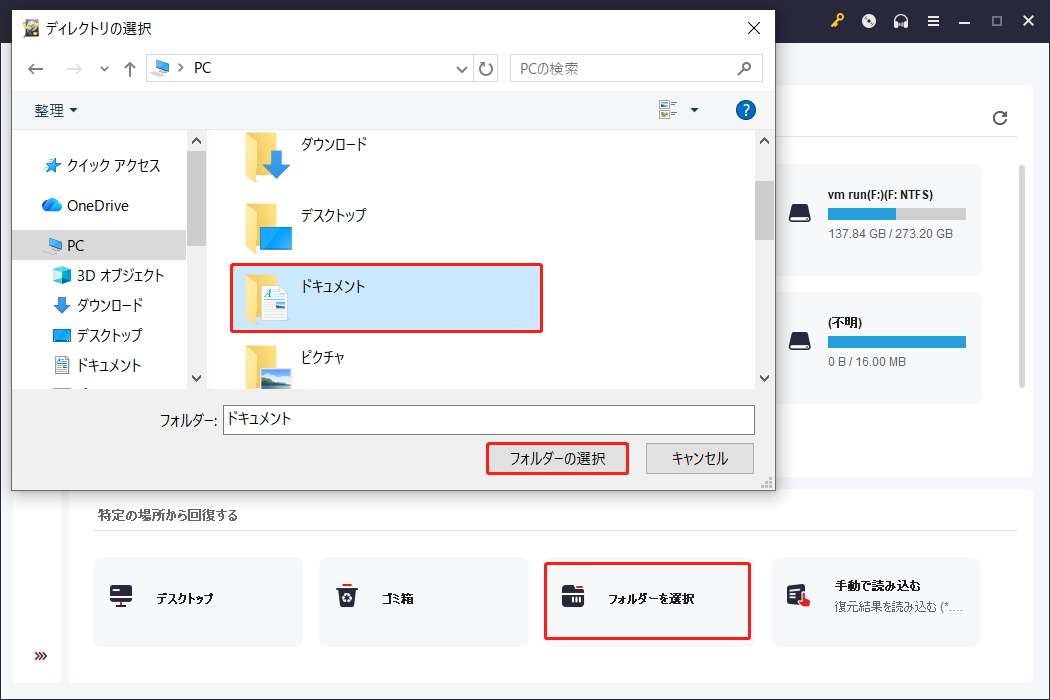Select the (不明) 16.00 MB drive card
This screenshot has height=700, width=1050.
coord(879,348)
